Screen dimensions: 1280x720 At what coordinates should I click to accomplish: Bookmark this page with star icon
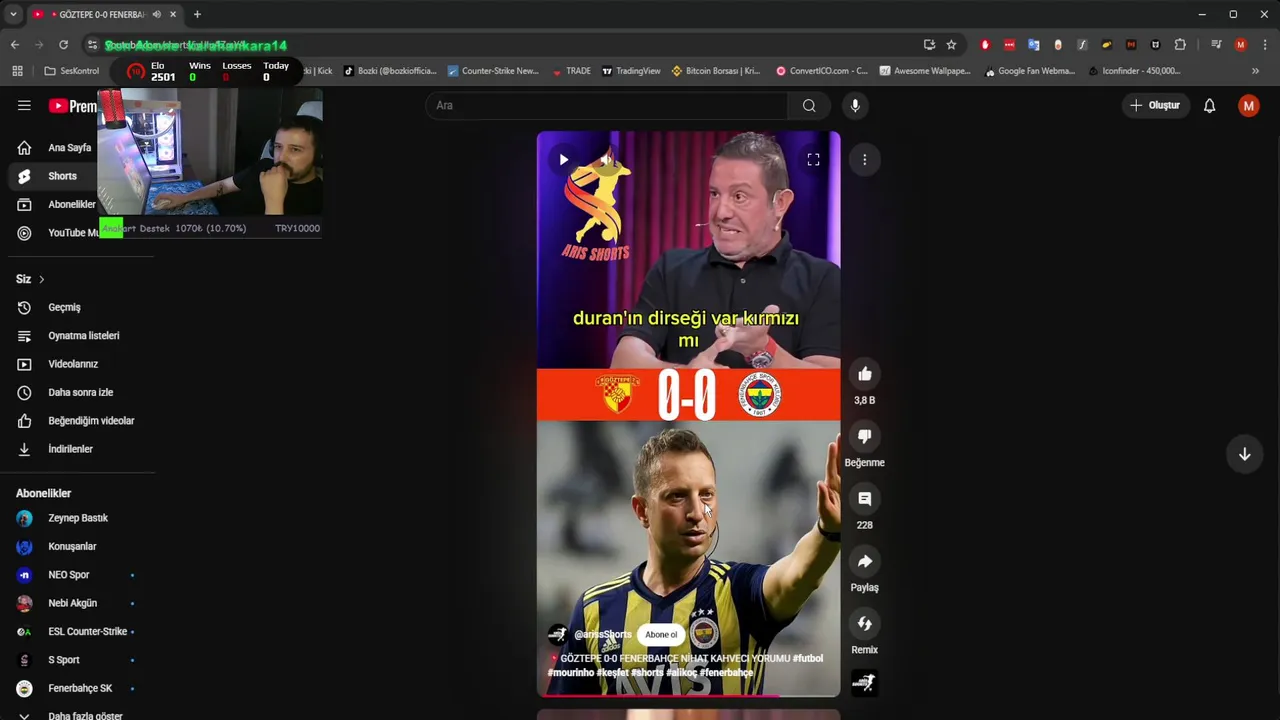point(951,45)
